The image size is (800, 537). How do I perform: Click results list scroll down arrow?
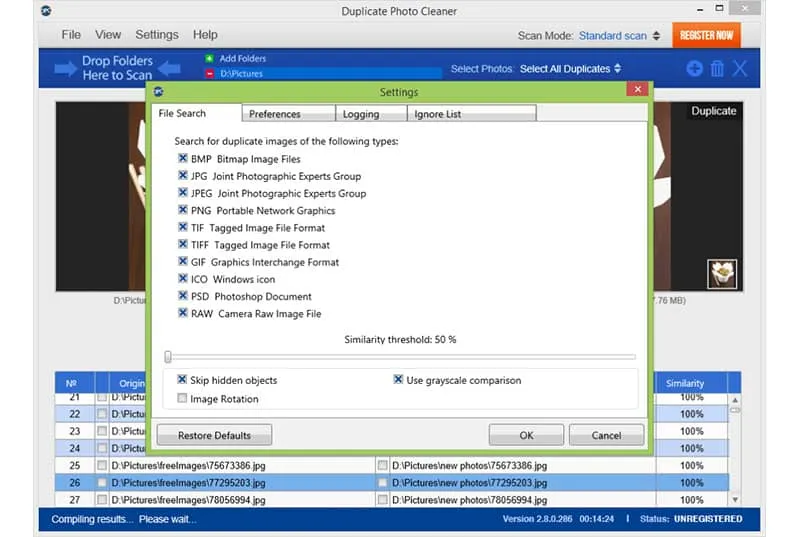click(735, 500)
